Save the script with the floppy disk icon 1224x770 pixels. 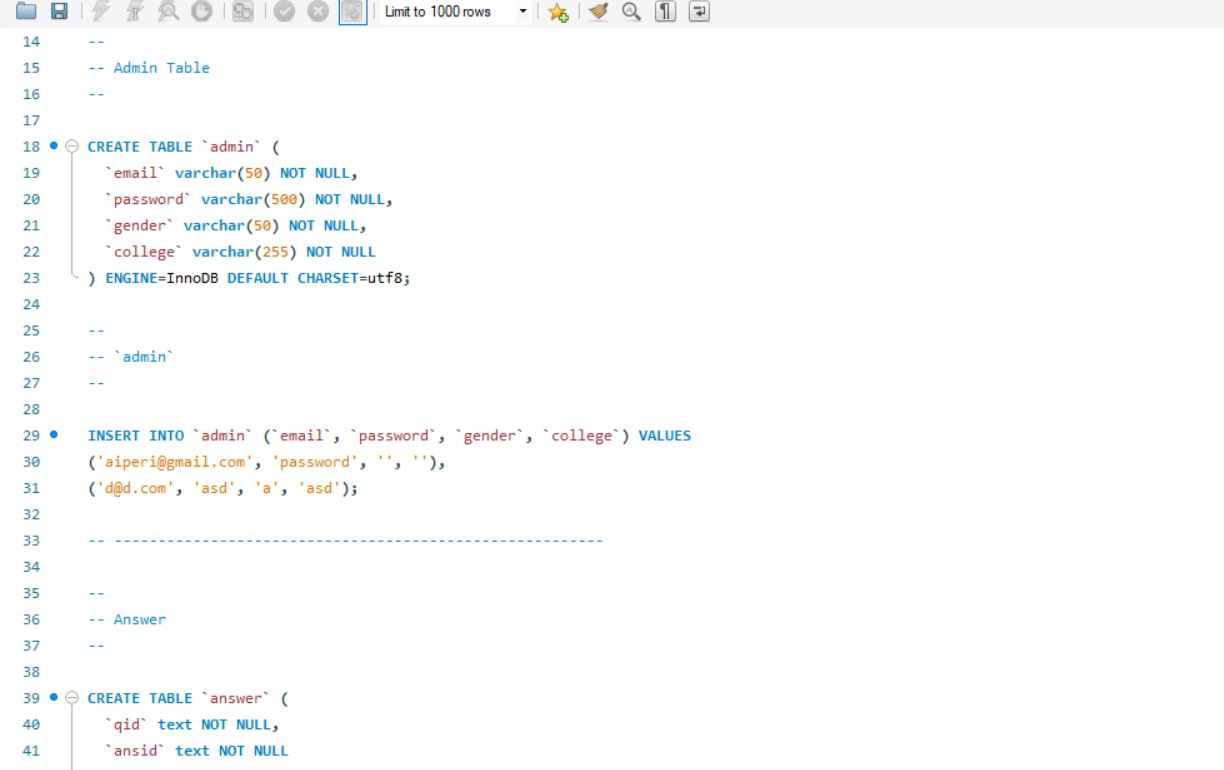pos(59,12)
